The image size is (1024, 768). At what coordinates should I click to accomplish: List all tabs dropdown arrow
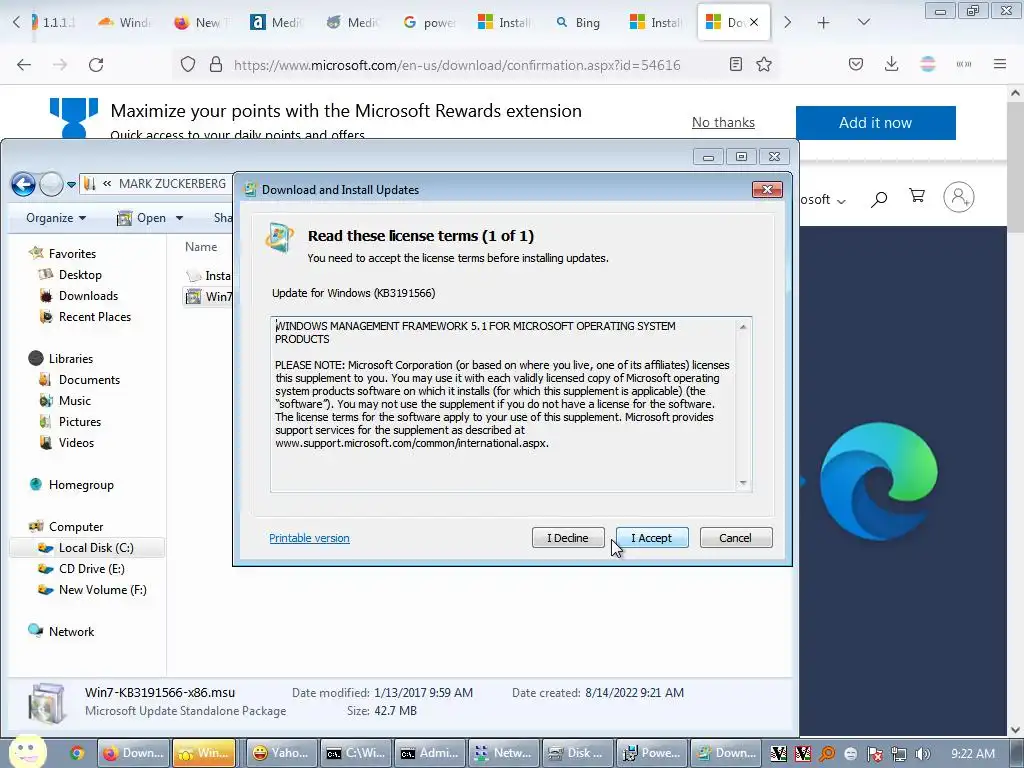(863, 22)
